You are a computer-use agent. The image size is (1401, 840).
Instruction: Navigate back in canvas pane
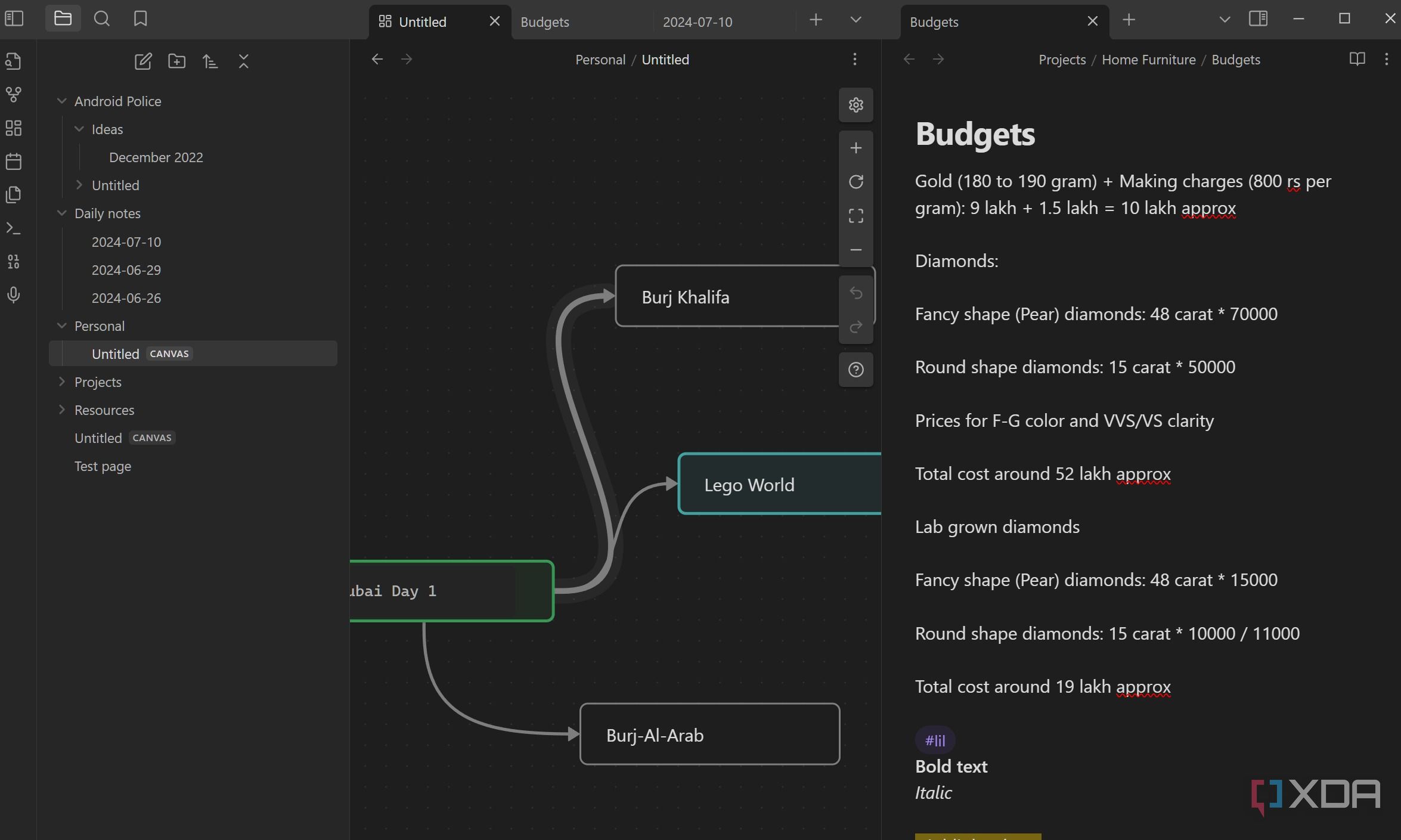click(377, 59)
